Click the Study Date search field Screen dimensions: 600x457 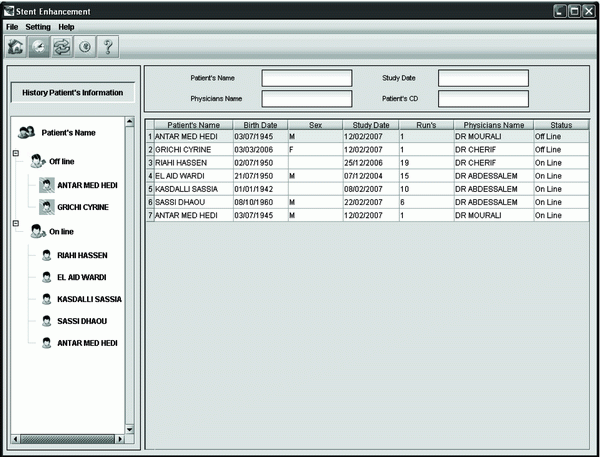click(x=483, y=78)
